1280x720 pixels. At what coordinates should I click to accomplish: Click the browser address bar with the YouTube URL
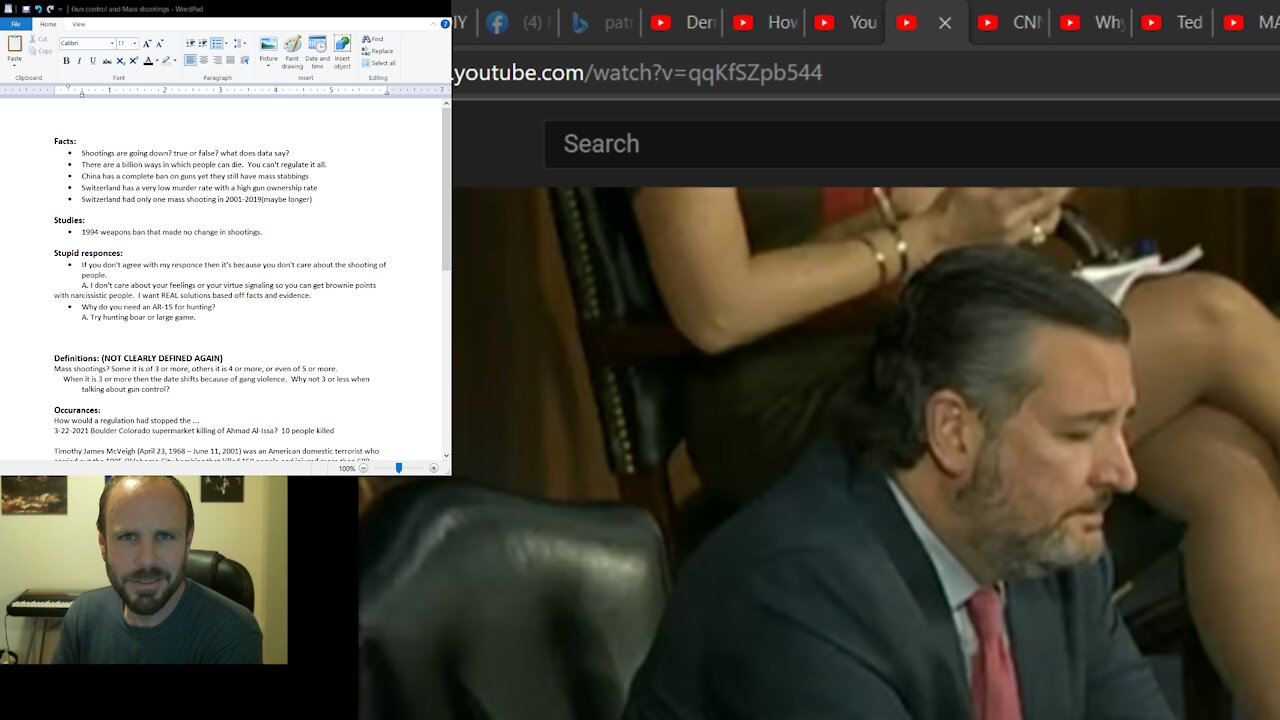point(866,72)
